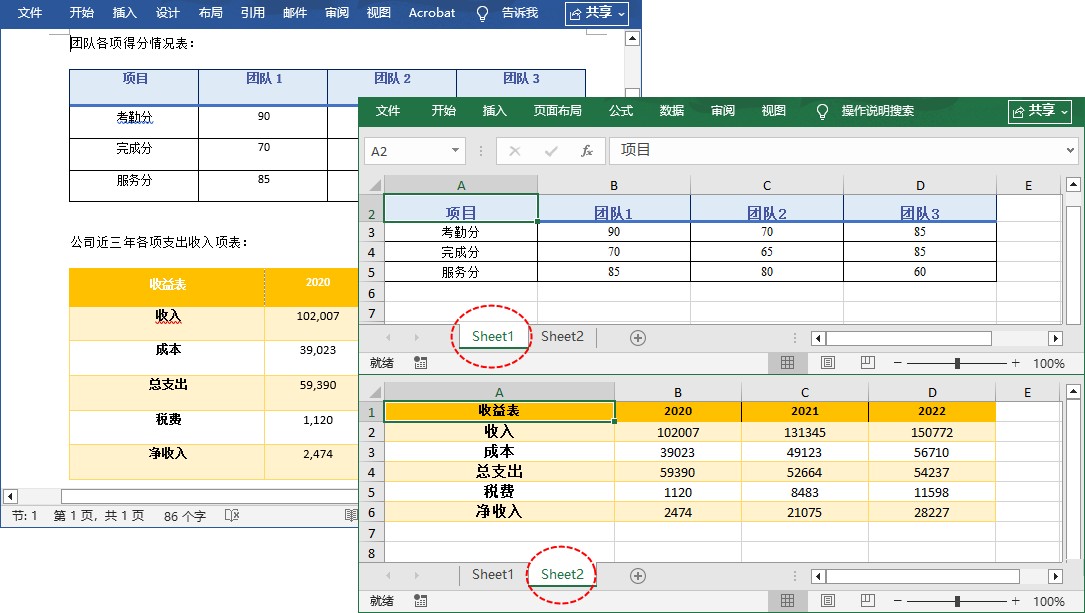Zoom in with plus in 团队 Excel window

1015,363
